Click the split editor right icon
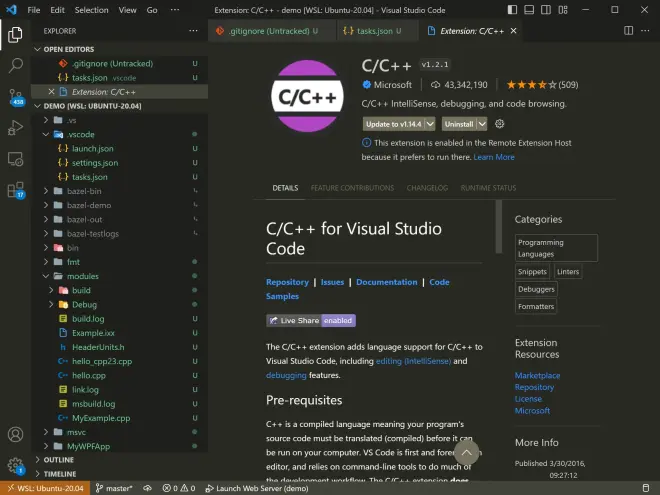The width and height of the screenshot is (660, 495). [628, 31]
